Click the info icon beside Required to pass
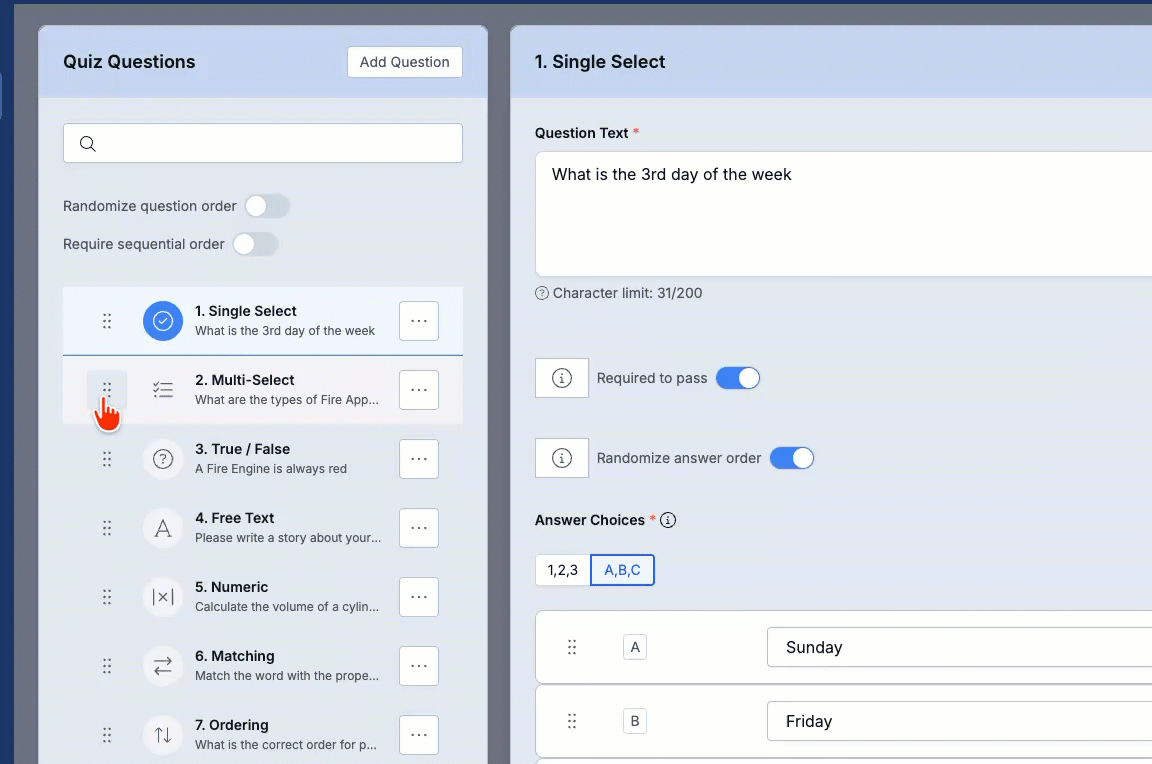Image resolution: width=1152 pixels, height=764 pixels. click(x=562, y=378)
